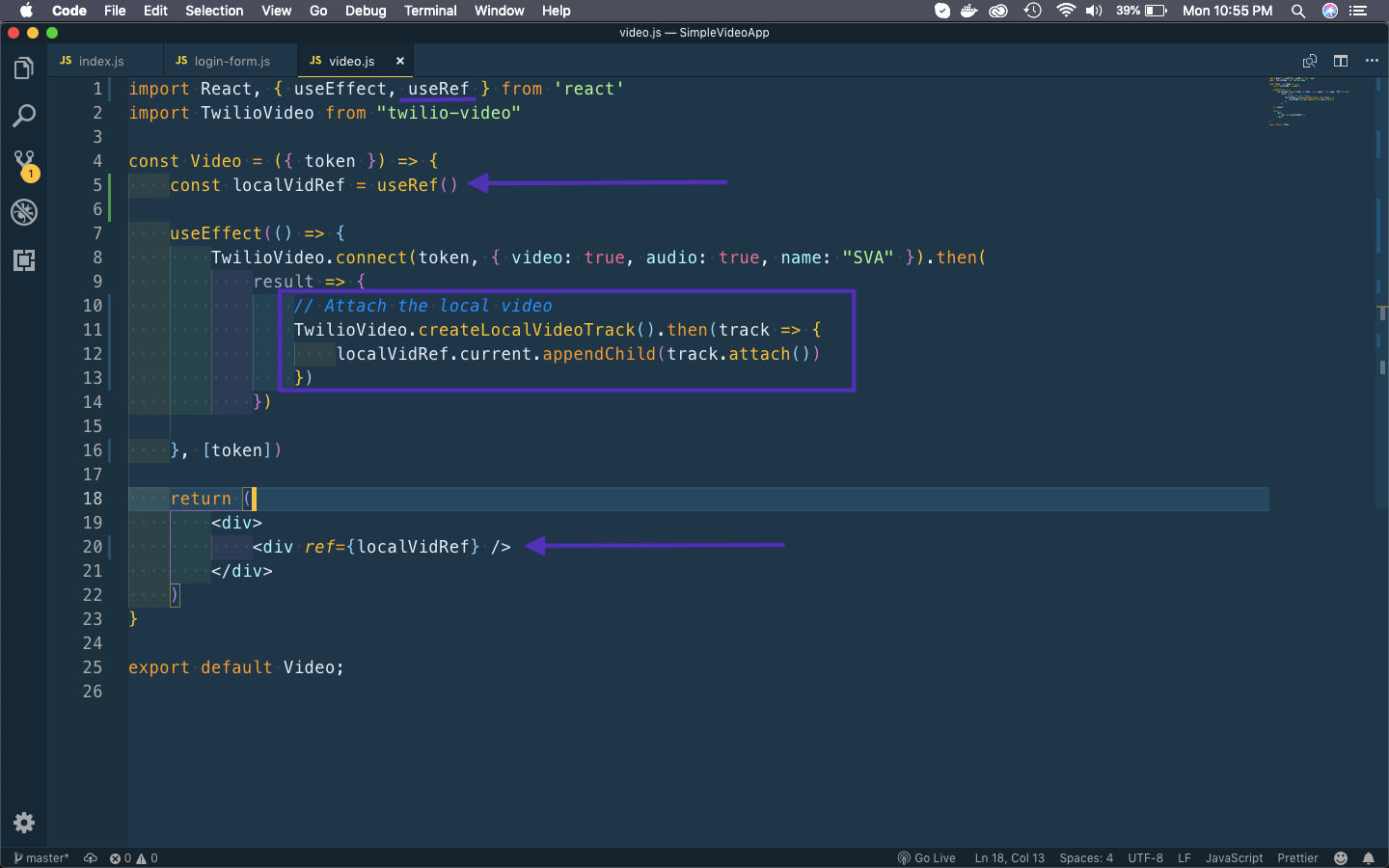This screenshot has height=868, width=1389.
Task: Click the Docker whale icon in menu bar
Action: 969,11
